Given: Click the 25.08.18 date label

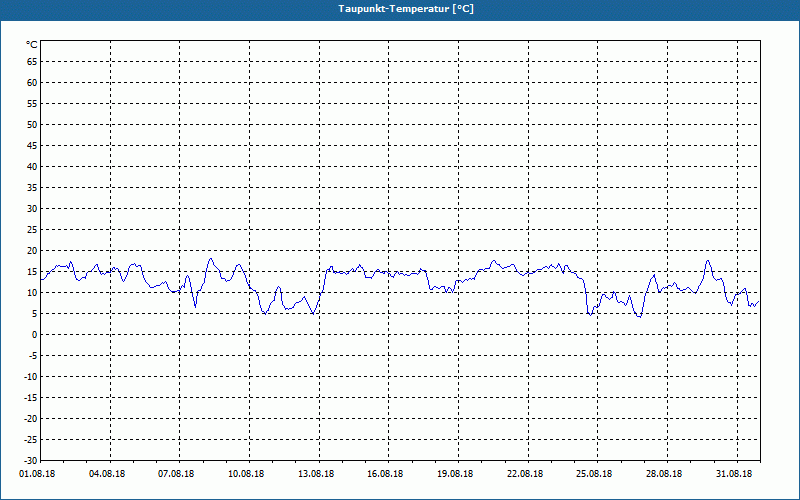Looking at the screenshot, I should point(594,474).
